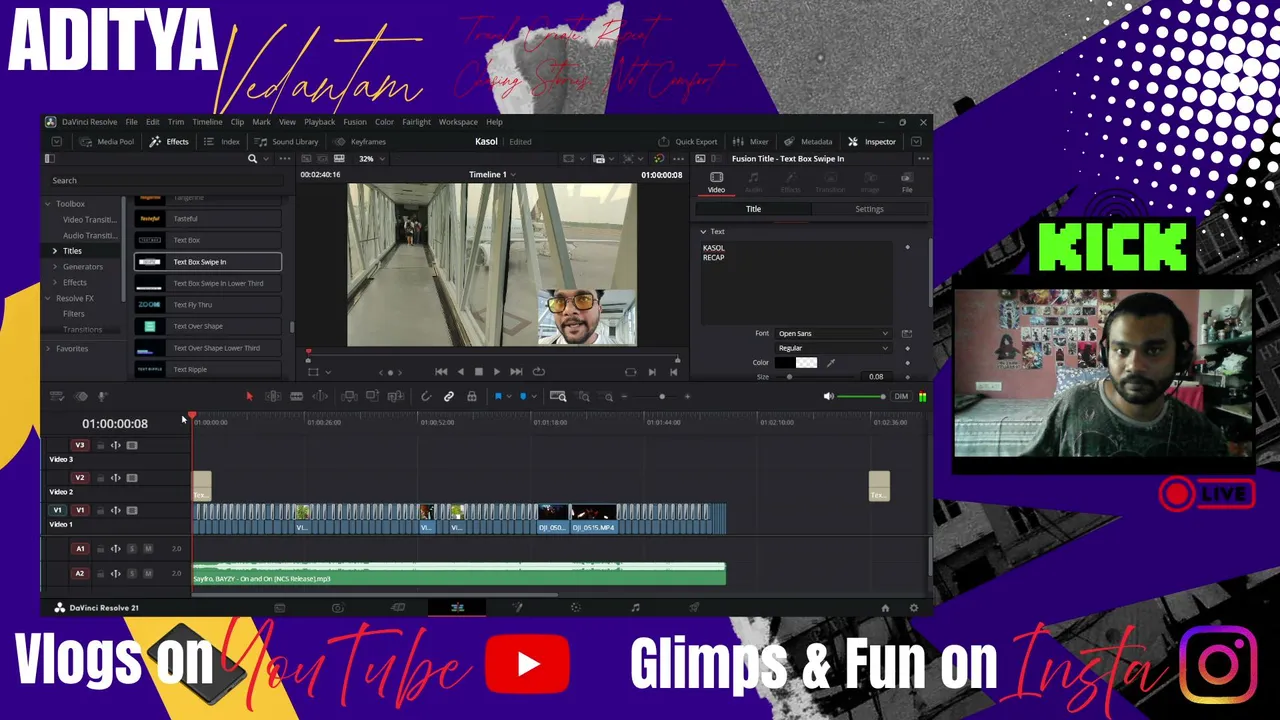Screen dimensions: 1280x720
Task: Toggle loop playback
Action: click(x=539, y=372)
